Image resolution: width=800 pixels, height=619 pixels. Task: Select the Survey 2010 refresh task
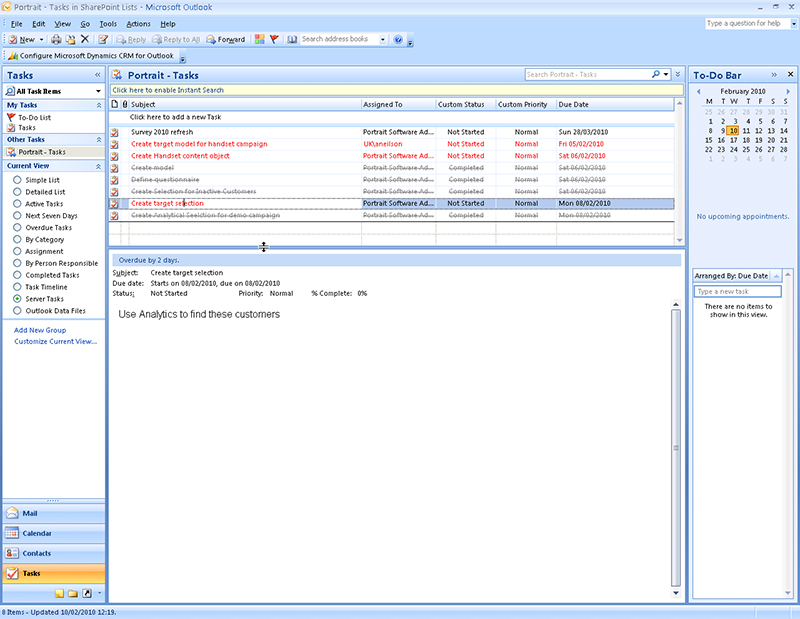(391, 132)
